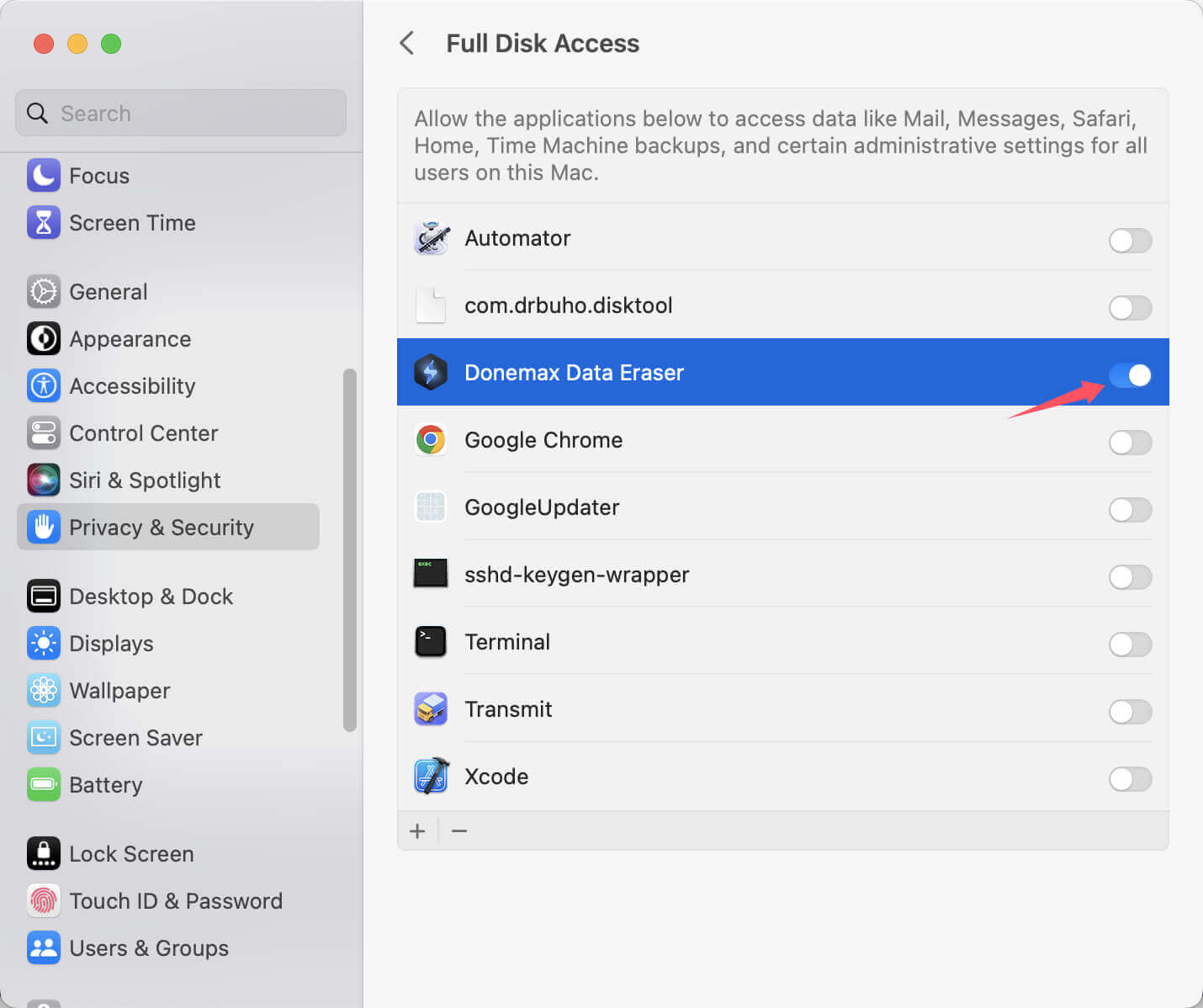Enable the Xcode access switch

(1130, 779)
